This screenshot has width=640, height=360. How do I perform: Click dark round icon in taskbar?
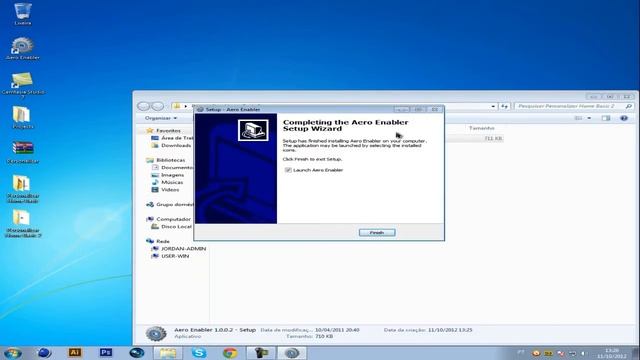click(x=137, y=353)
